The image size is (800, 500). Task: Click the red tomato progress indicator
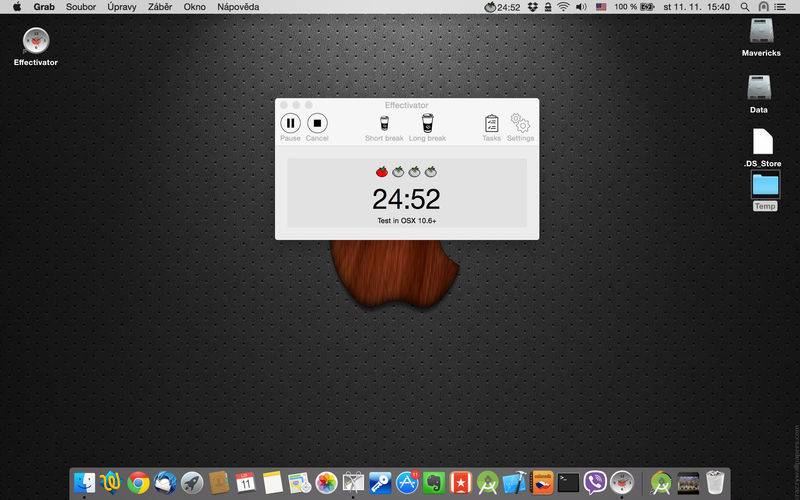pyautogui.click(x=382, y=171)
